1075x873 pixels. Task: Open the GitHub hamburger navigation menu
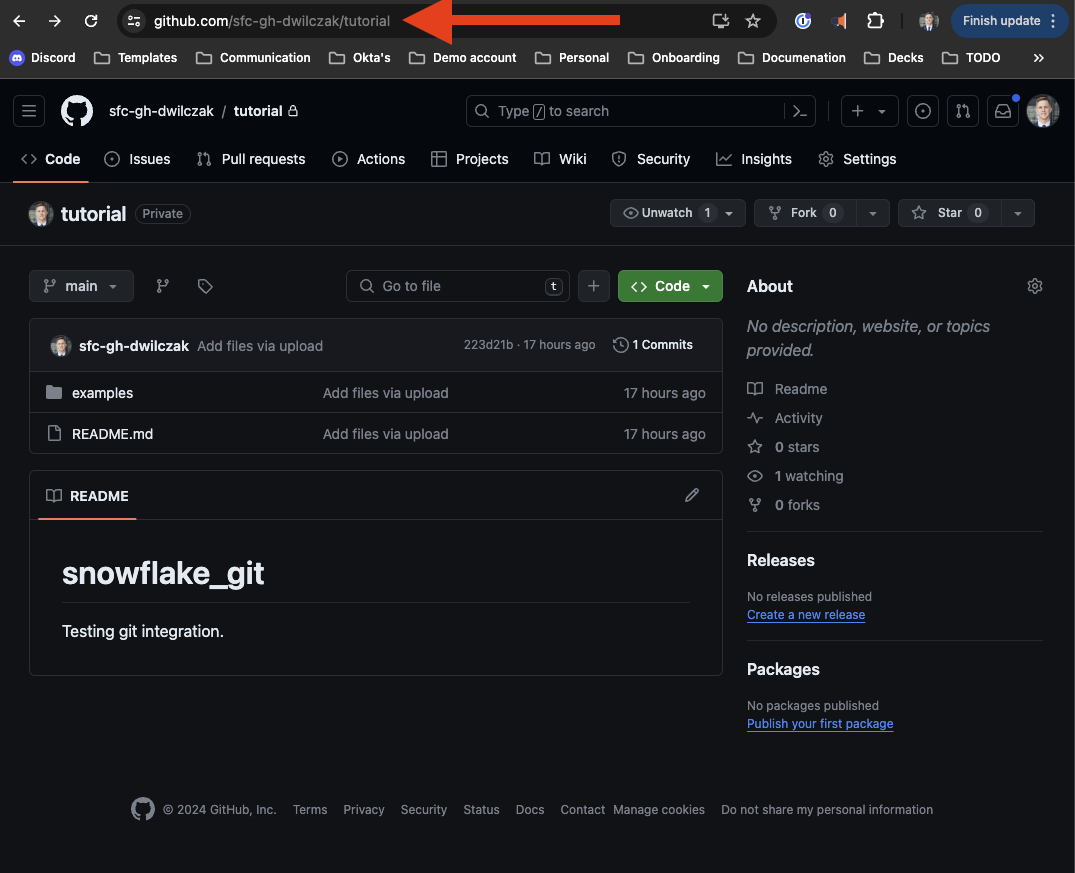click(29, 111)
